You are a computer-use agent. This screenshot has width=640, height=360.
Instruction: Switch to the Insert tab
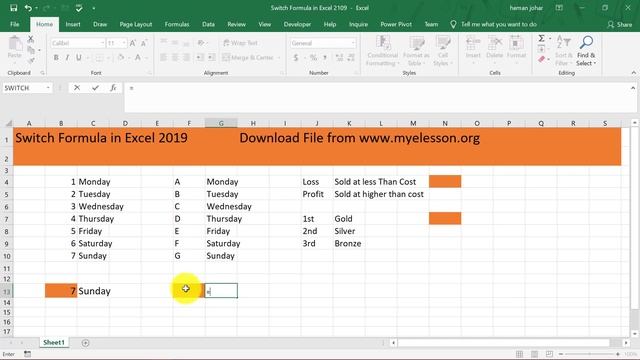(73, 24)
